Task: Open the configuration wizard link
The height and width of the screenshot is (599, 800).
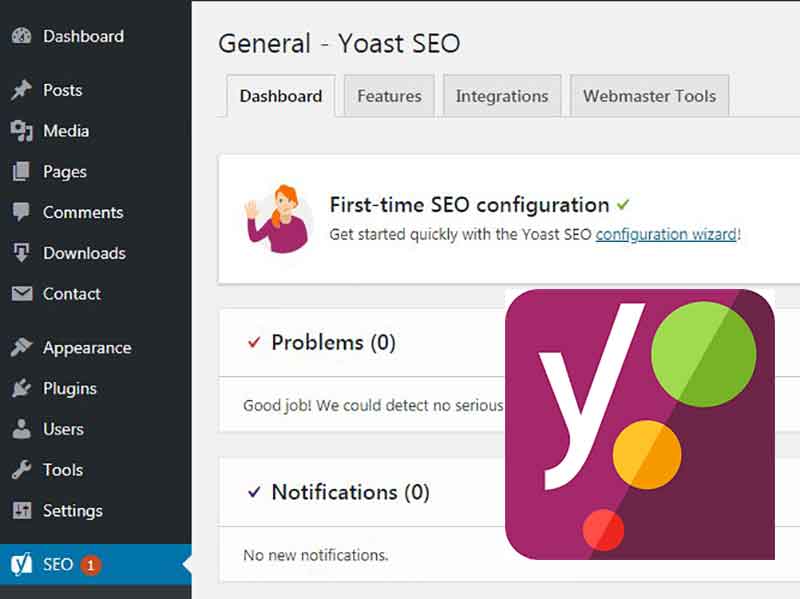Action: tap(666, 235)
